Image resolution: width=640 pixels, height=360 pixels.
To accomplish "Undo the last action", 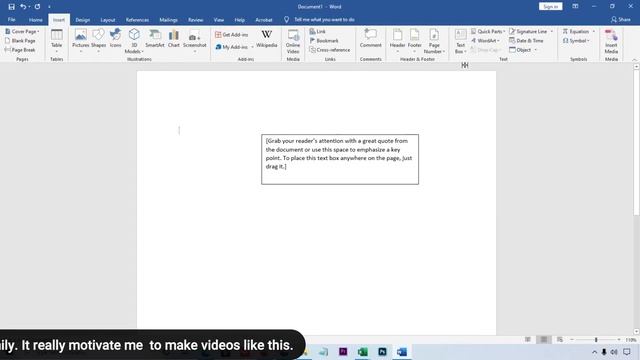I will point(23,7).
